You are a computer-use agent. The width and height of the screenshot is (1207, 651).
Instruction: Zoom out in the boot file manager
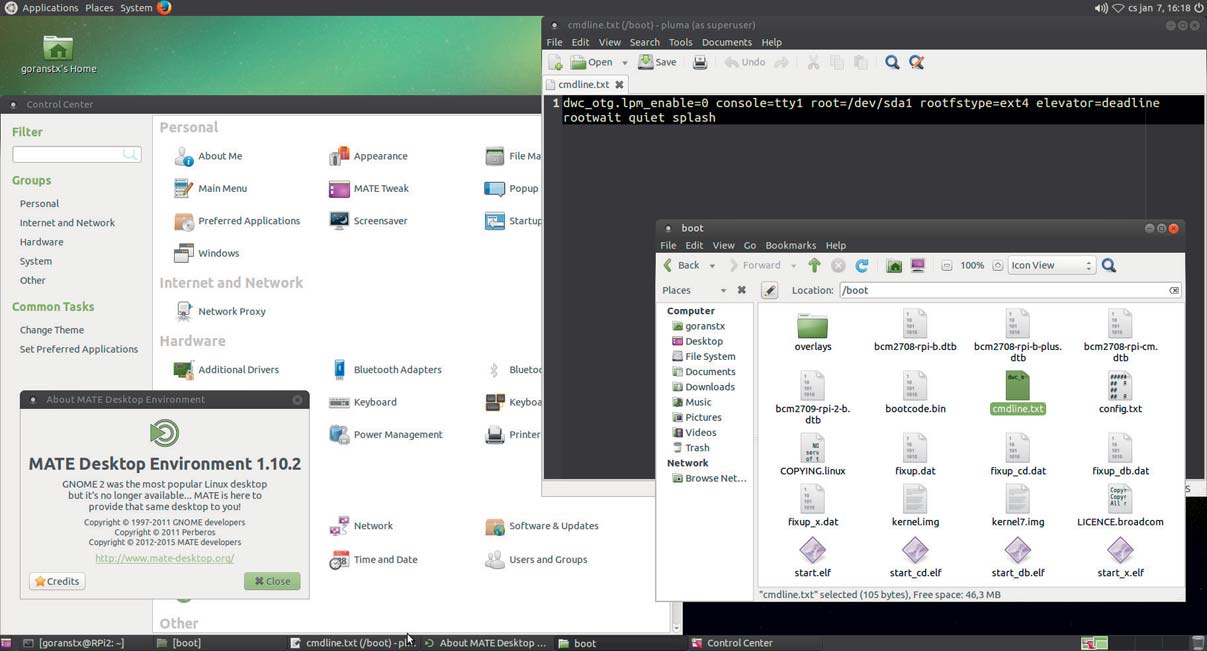pos(946,266)
